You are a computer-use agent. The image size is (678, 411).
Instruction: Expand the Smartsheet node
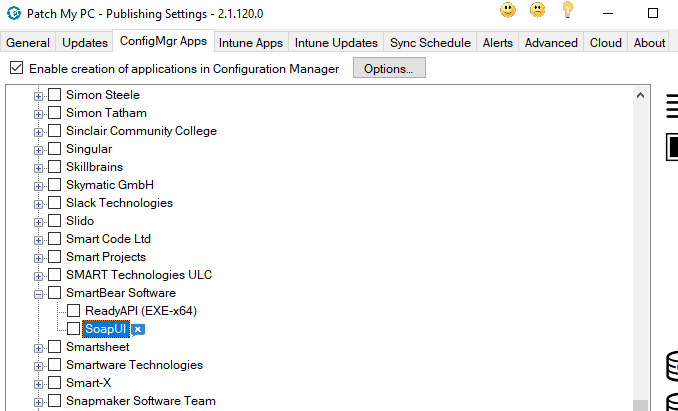coord(38,348)
